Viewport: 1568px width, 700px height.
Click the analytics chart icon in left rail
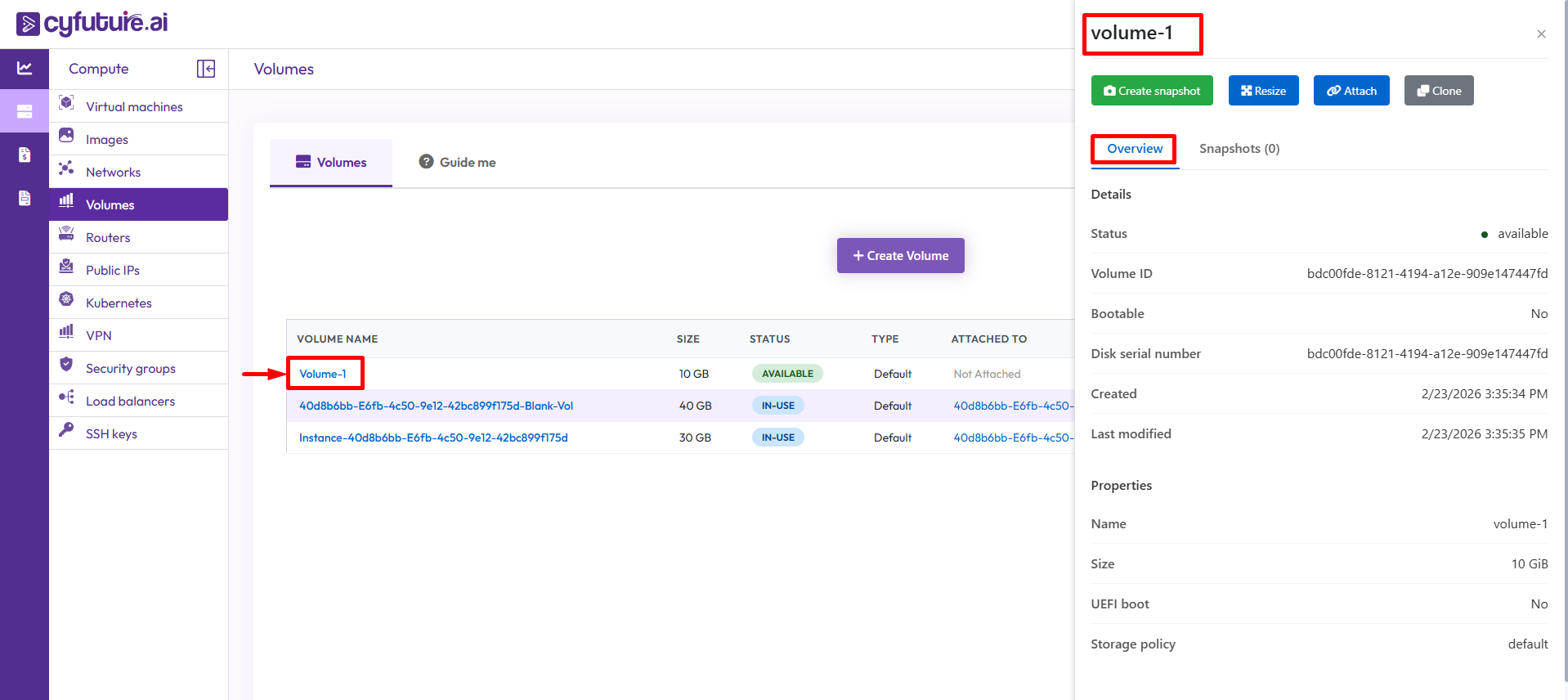coord(25,69)
